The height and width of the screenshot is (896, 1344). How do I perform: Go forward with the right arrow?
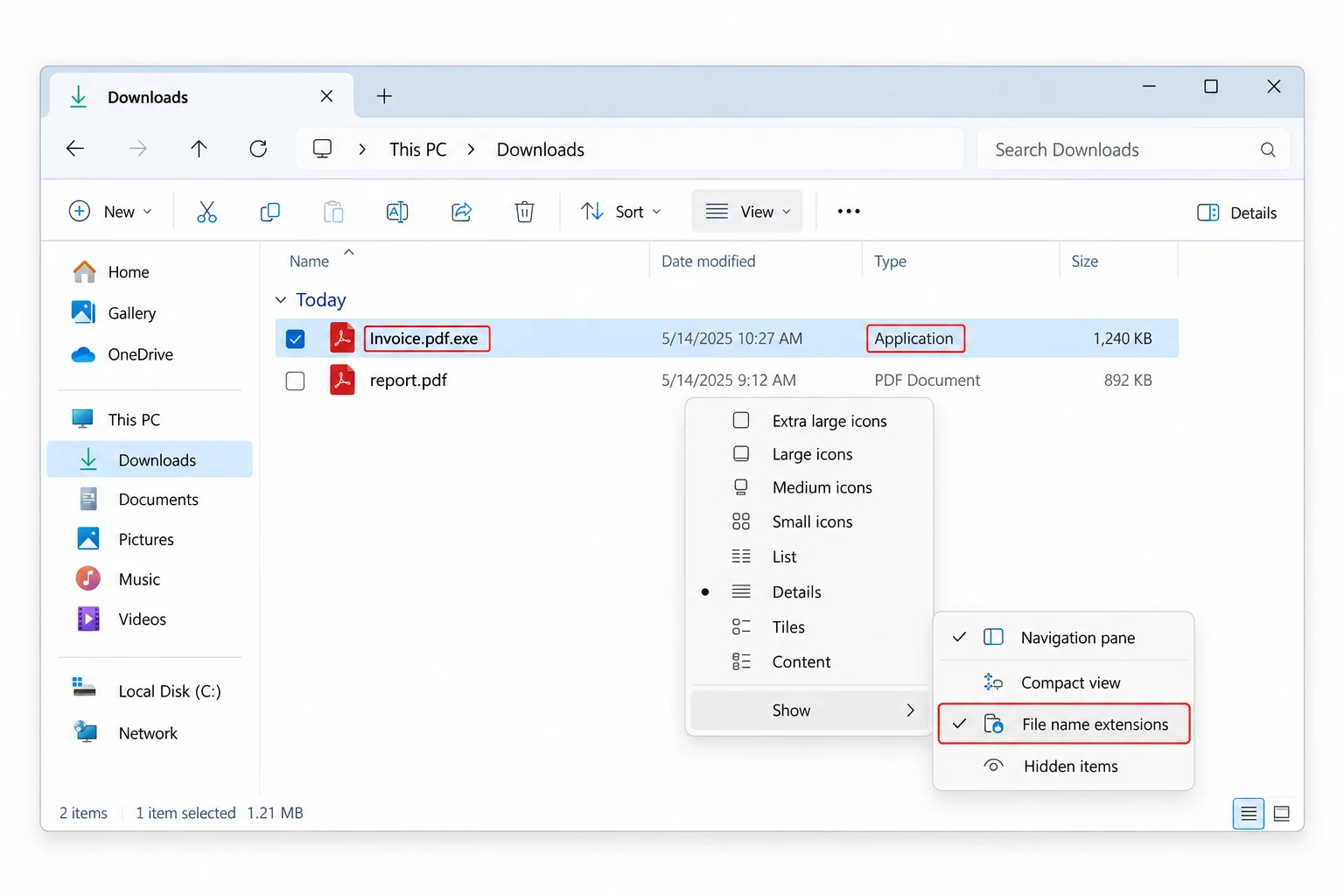(137, 149)
